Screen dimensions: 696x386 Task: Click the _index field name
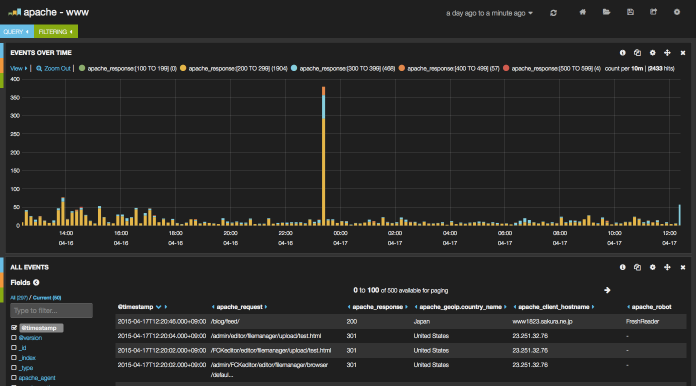[x=27, y=358]
